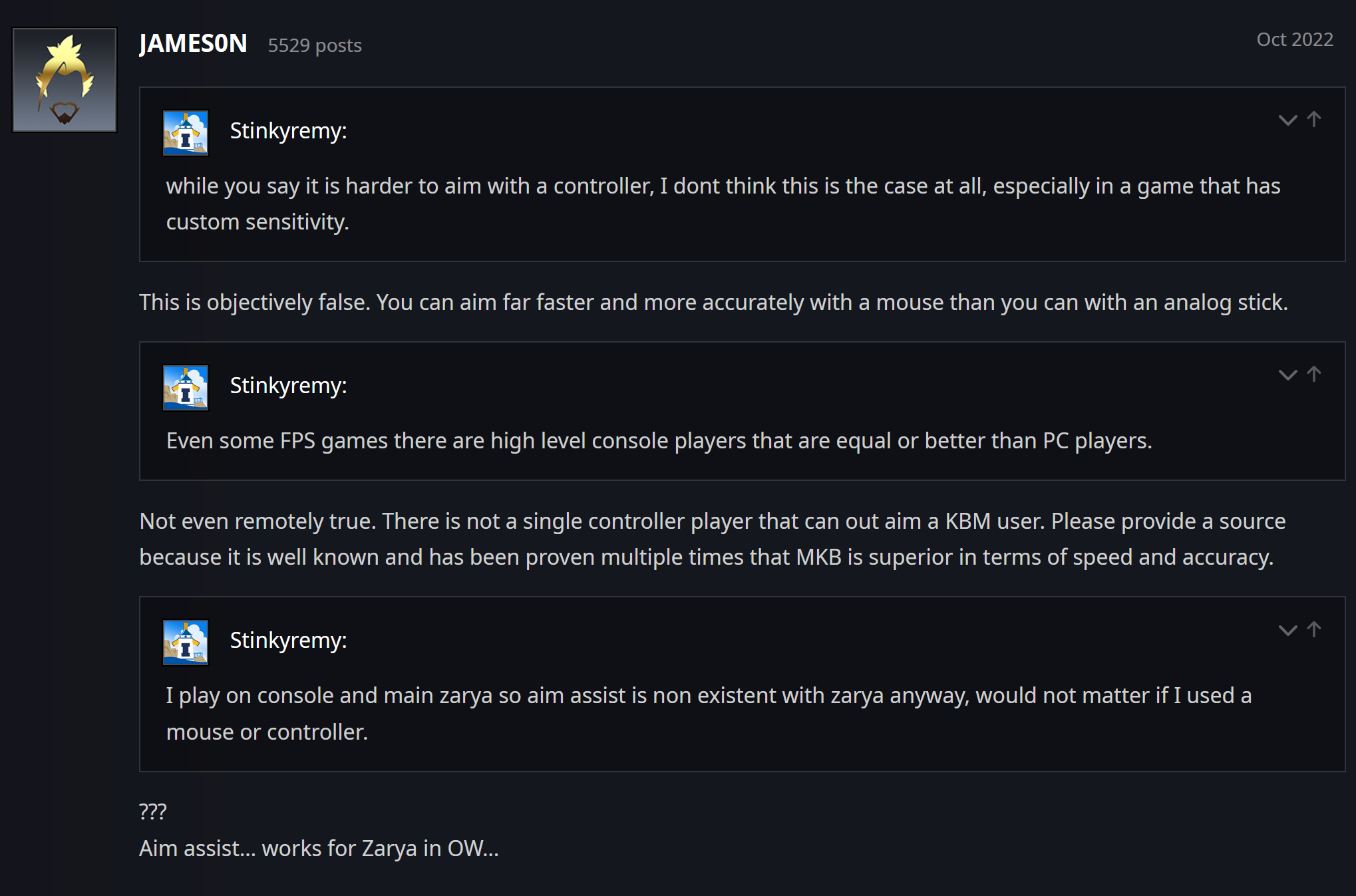Click the 5529 posts count
1356x896 pixels.
(x=315, y=45)
